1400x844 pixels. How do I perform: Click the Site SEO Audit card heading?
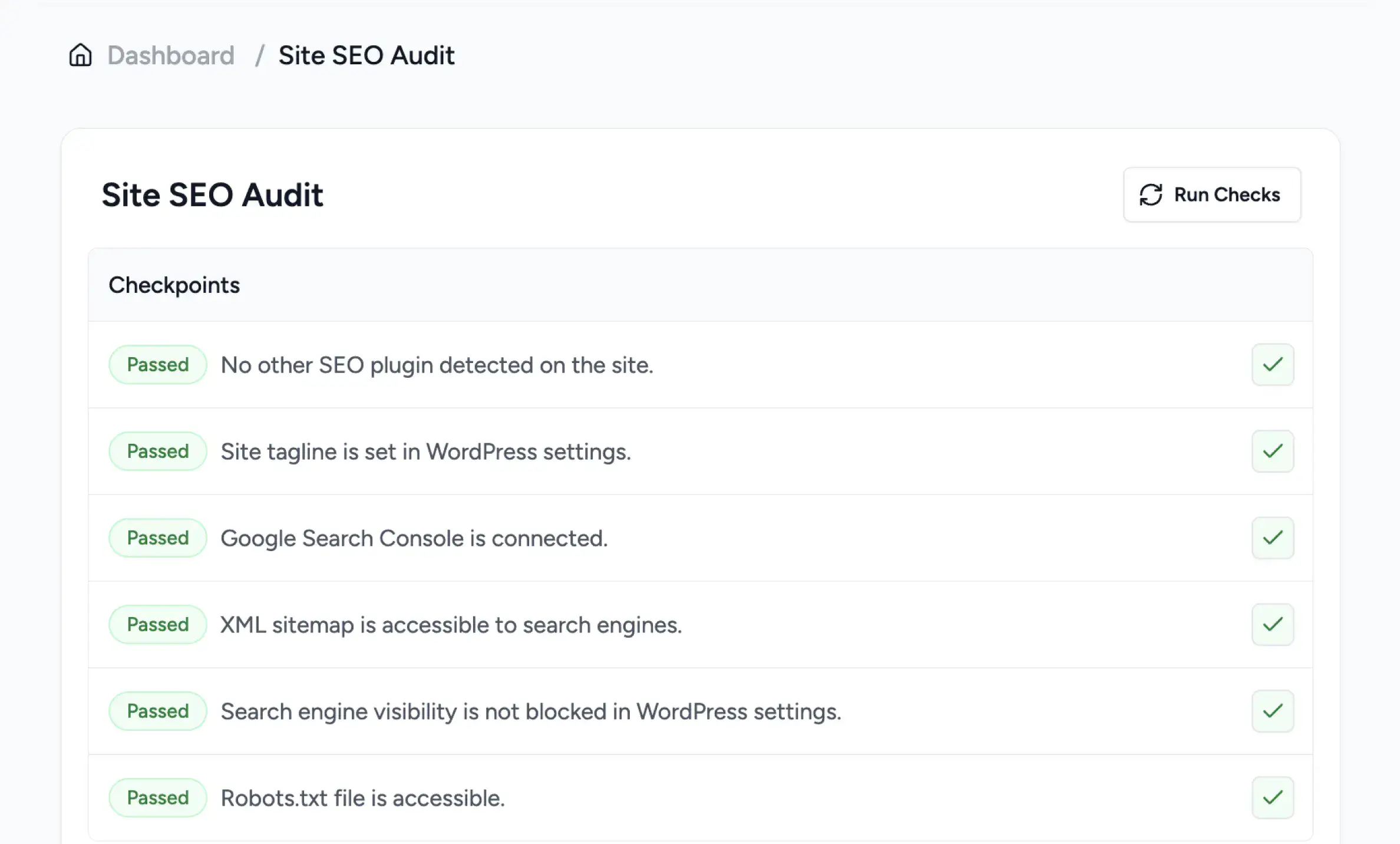click(x=212, y=195)
